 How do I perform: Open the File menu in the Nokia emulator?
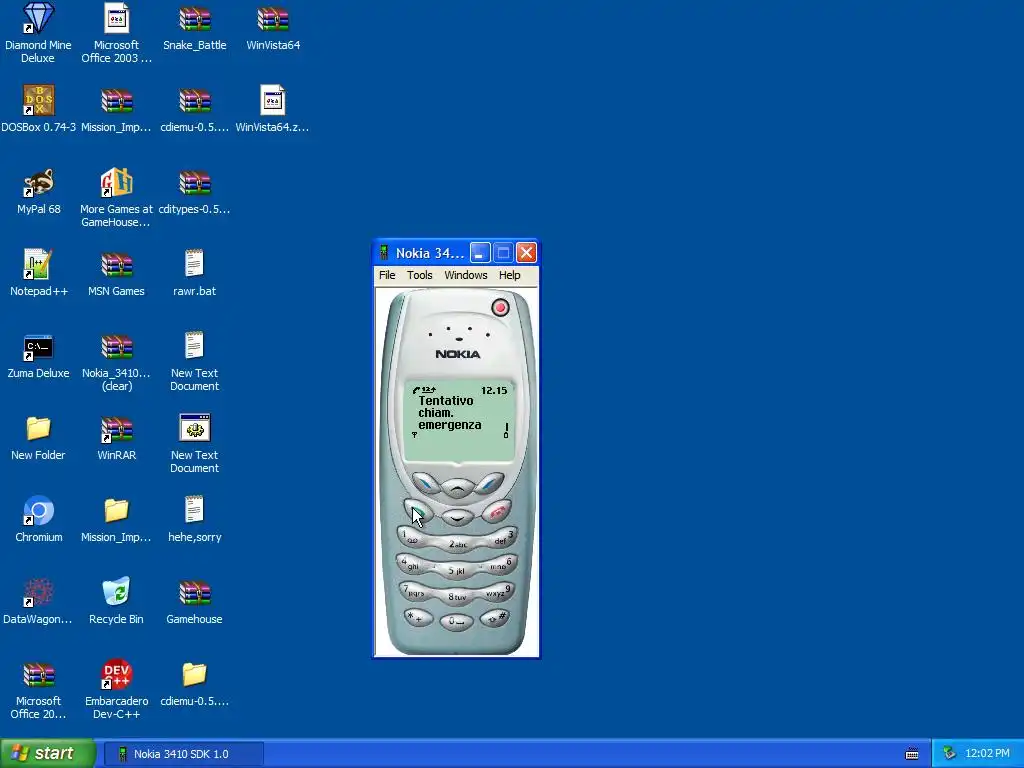[387, 276]
